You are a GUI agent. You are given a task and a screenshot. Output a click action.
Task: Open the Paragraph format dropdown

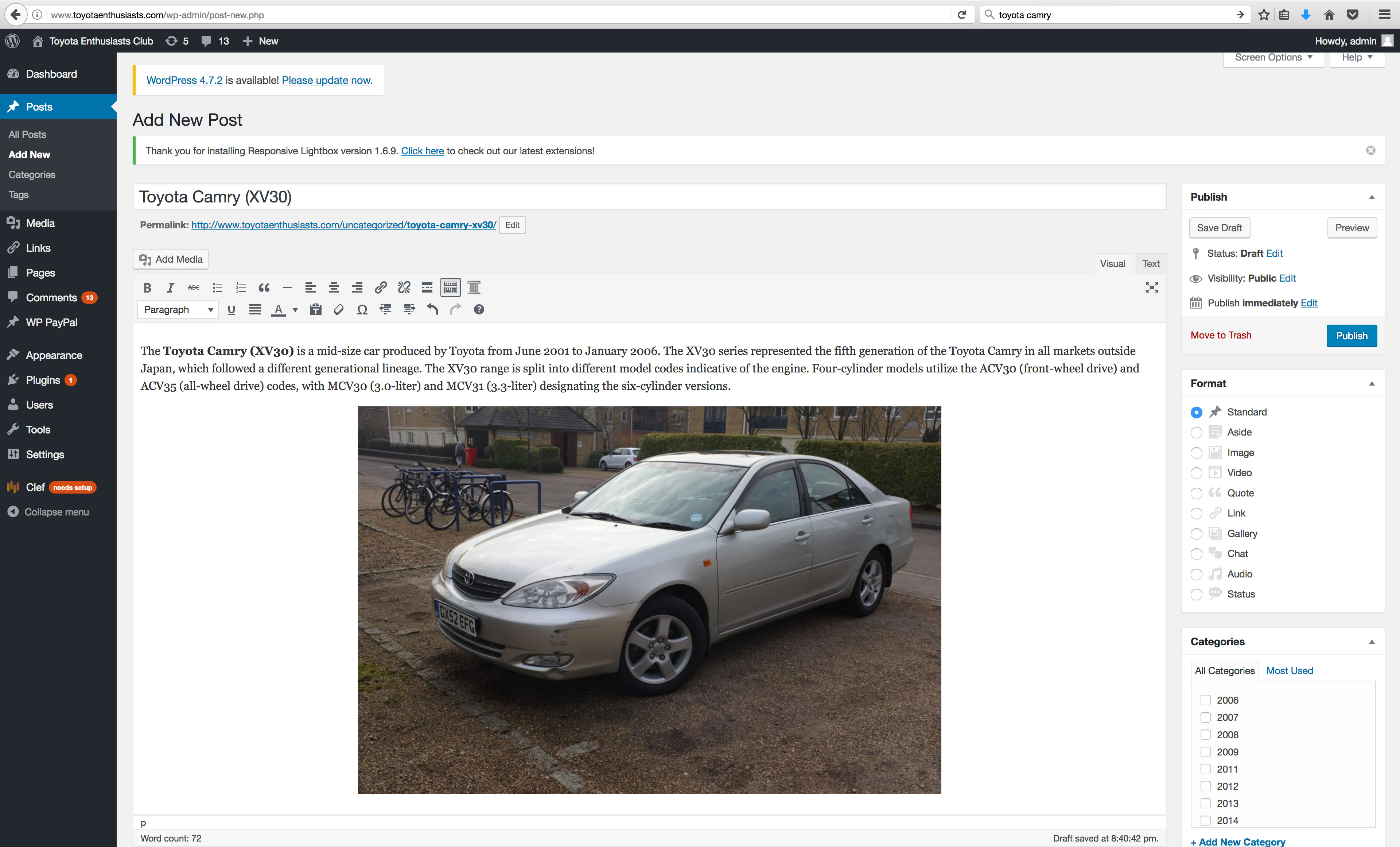click(178, 310)
